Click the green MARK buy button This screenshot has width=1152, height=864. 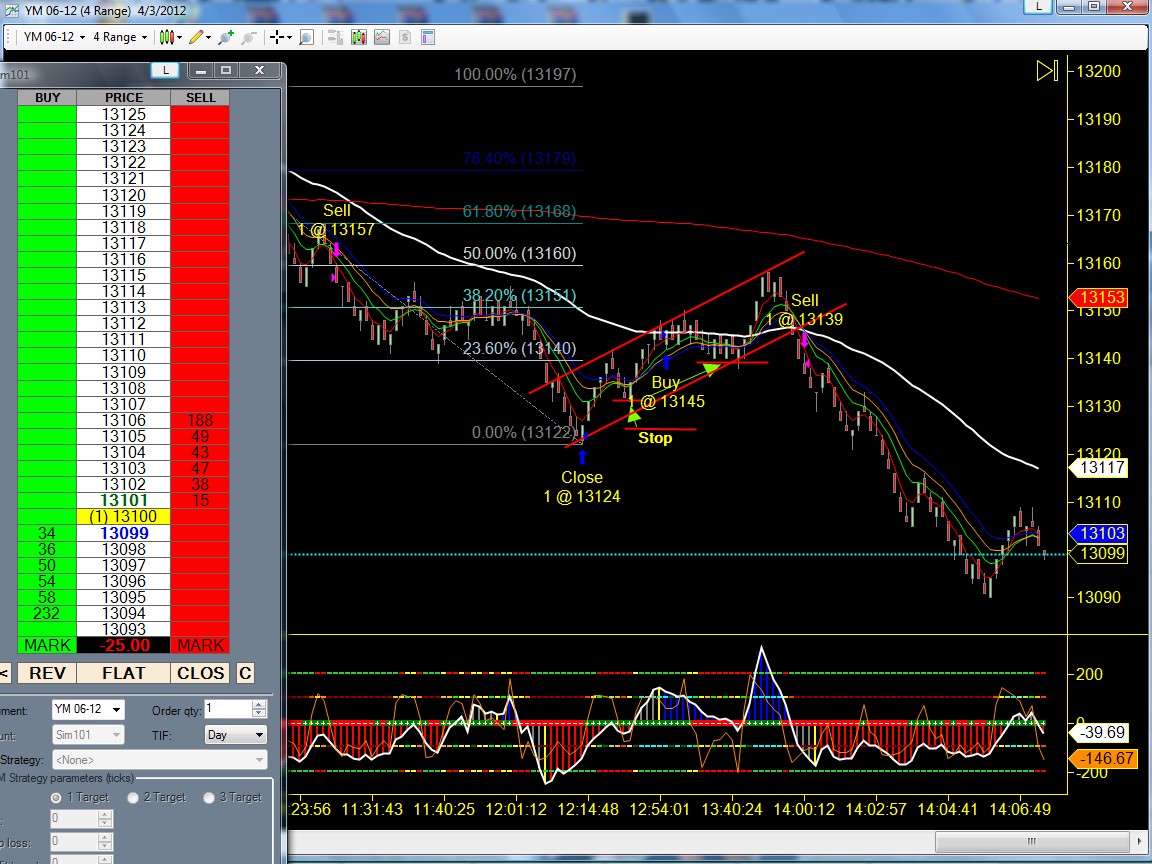pyautogui.click(x=47, y=645)
